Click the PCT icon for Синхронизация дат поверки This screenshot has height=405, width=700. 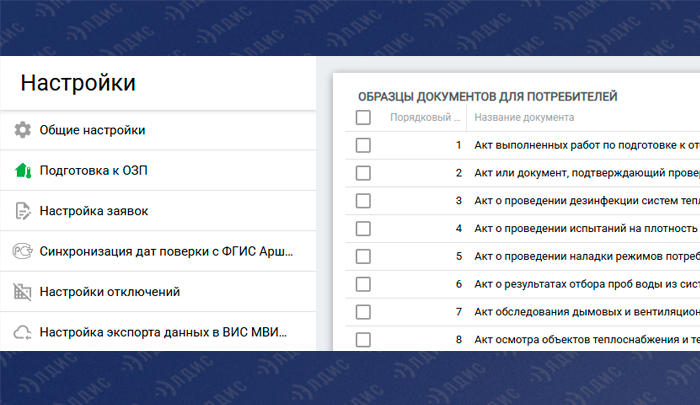click(22, 251)
